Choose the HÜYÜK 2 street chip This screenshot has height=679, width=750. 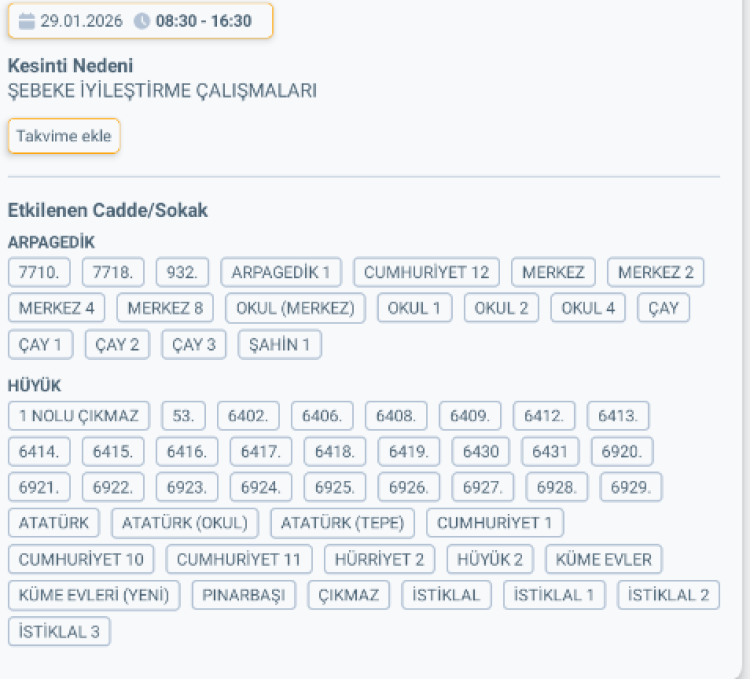pos(490,558)
